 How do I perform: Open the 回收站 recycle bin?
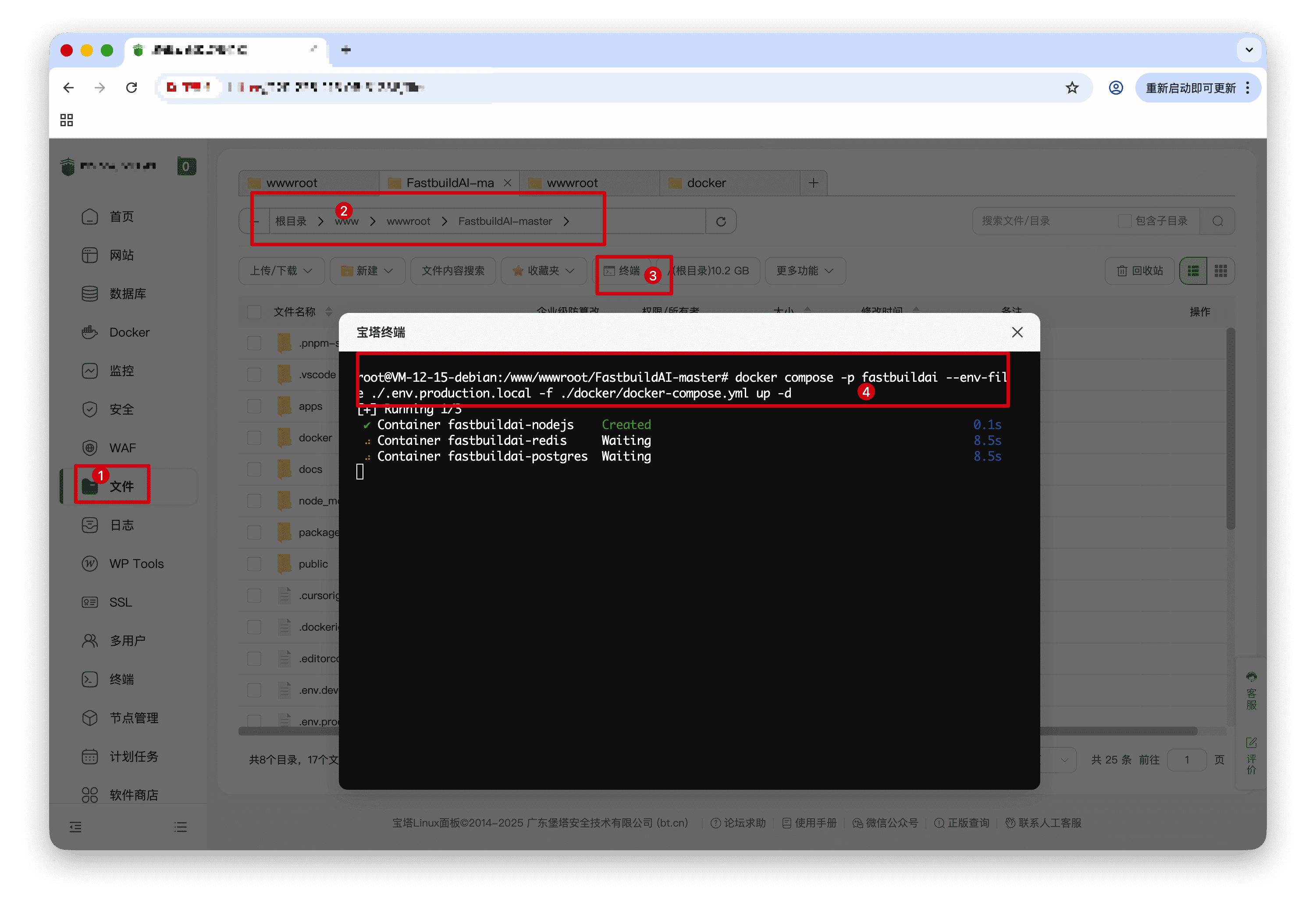tap(1139, 270)
